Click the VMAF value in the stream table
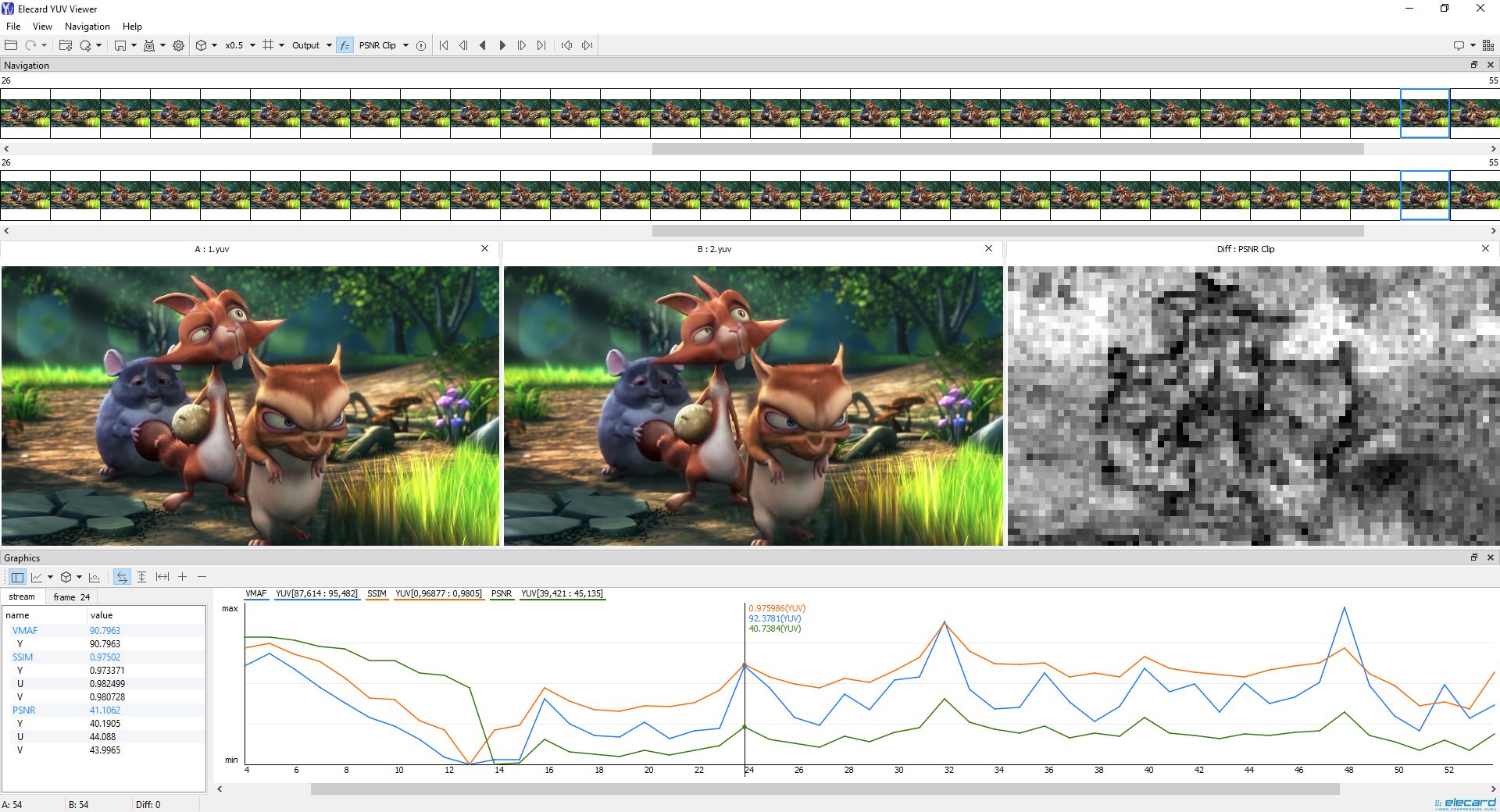This screenshot has height=812, width=1500. [105, 630]
